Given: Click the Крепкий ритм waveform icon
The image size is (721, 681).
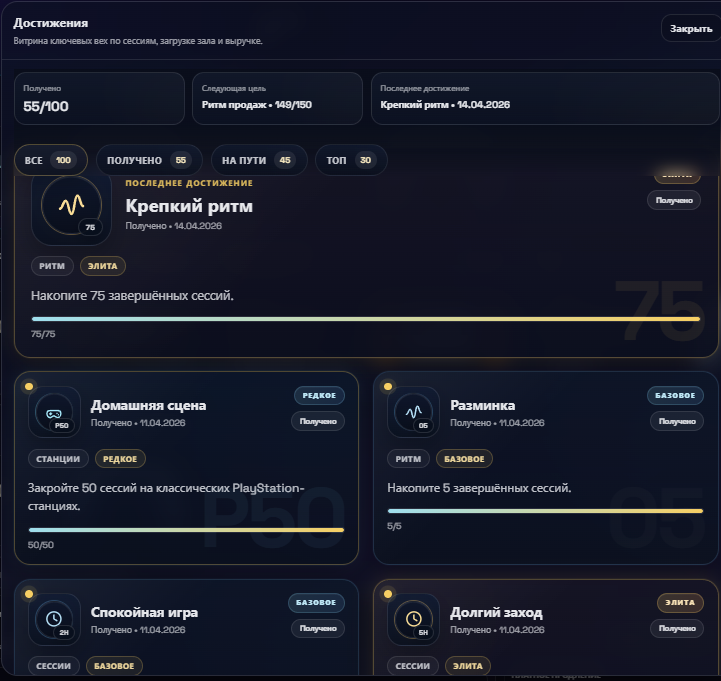Looking at the screenshot, I should pos(71,205).
